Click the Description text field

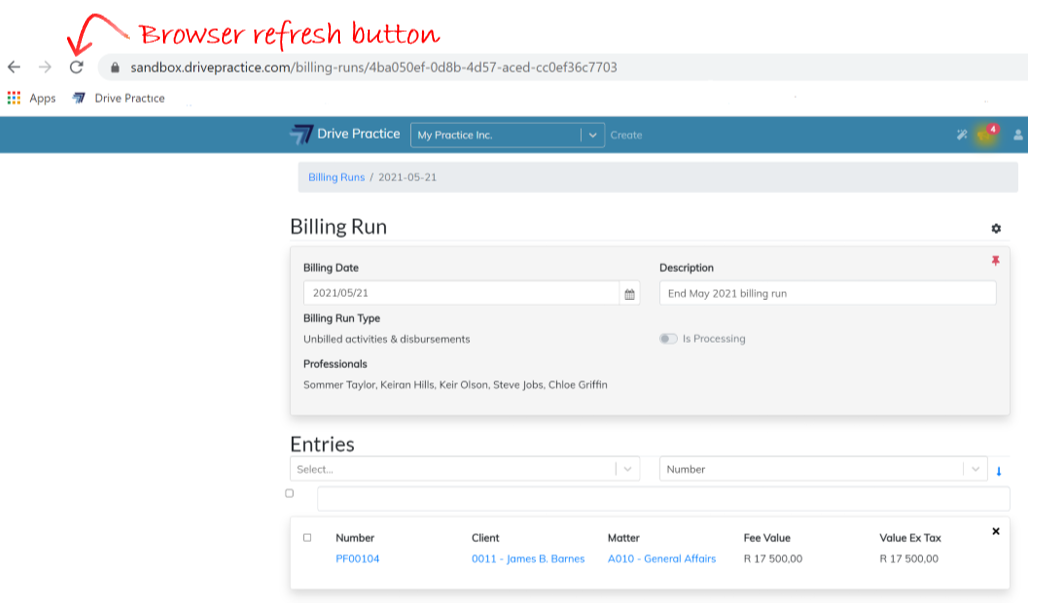(827, 293)
